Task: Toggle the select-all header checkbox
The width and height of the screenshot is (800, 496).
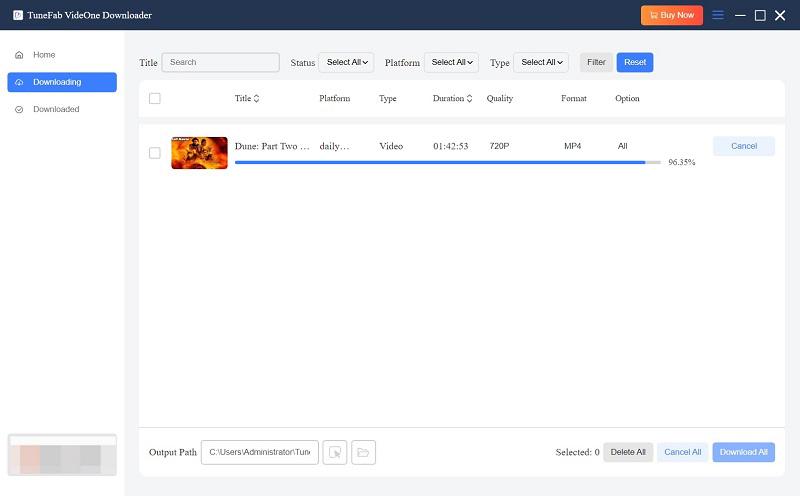Action: click(x=155, y=98)
